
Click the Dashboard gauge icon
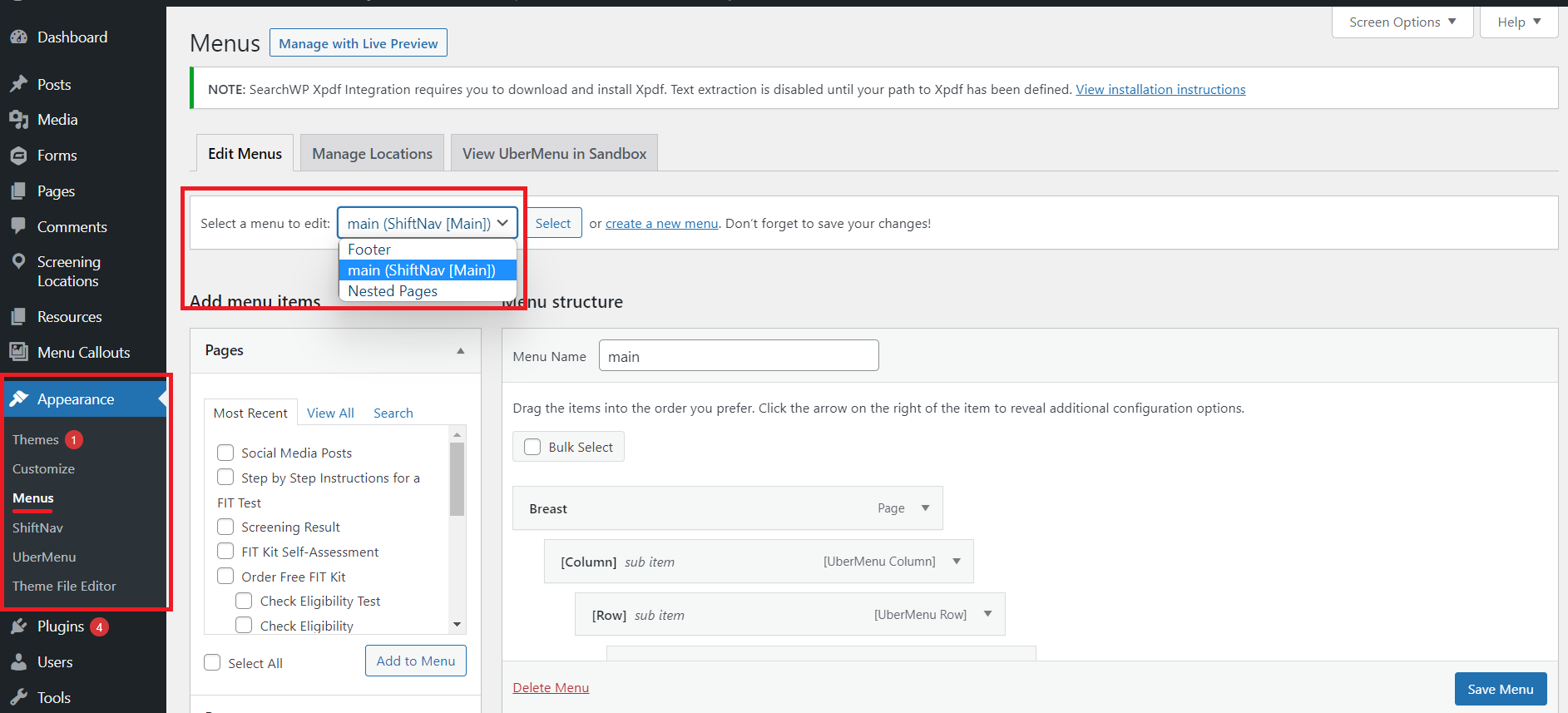tap(18, 37)
